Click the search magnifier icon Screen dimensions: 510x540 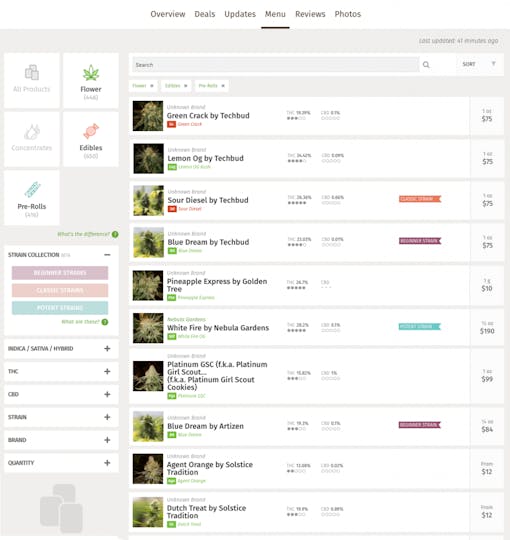pos(426,65)
